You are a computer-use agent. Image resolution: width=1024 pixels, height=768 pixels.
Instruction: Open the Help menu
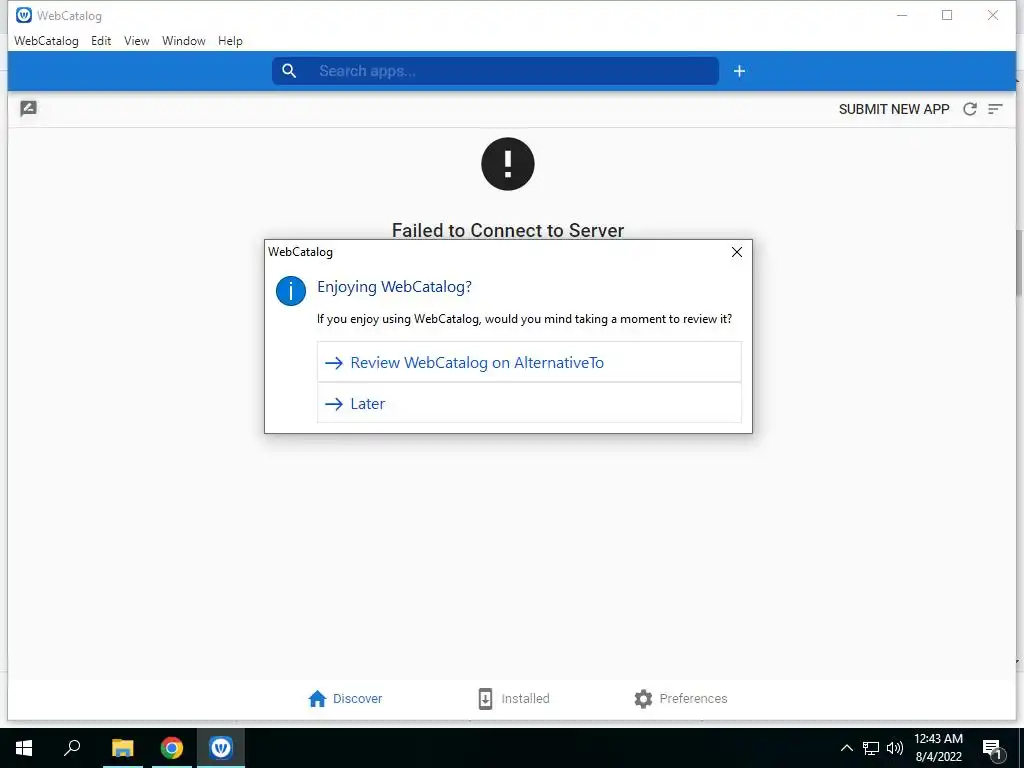(x=230, y=40)
